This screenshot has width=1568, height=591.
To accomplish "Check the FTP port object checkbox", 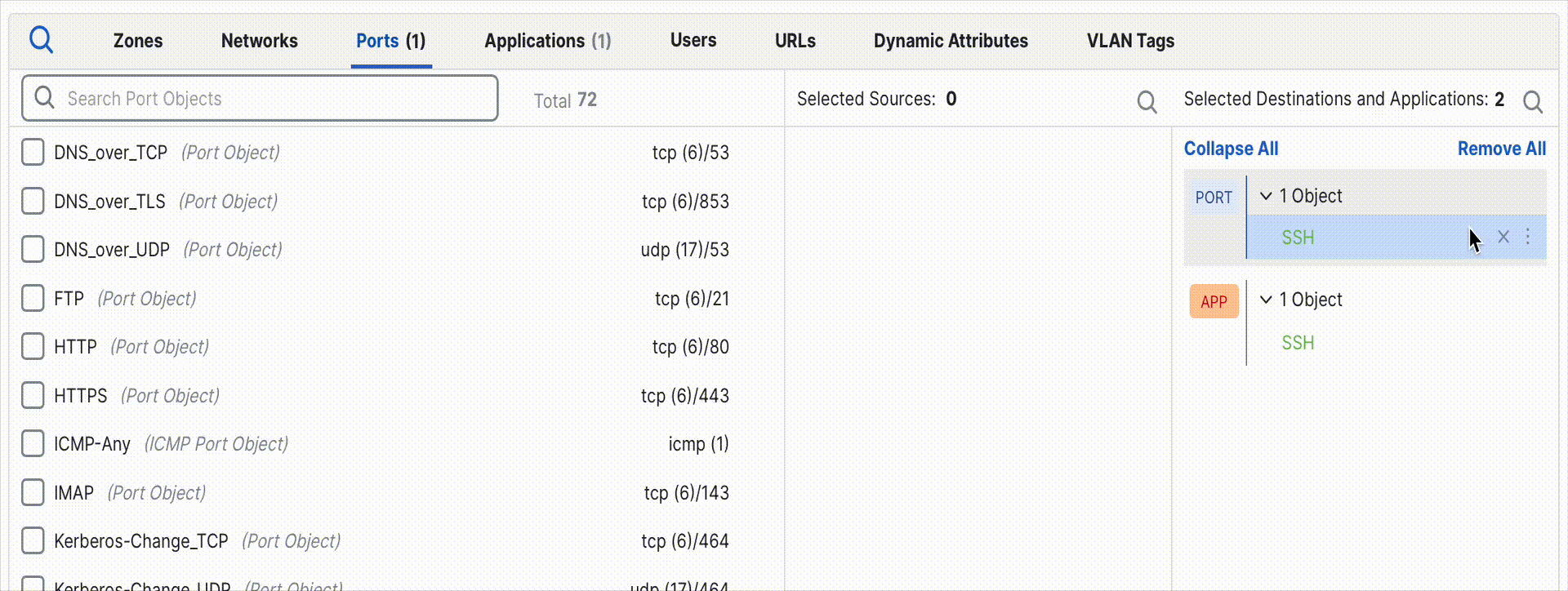I will 33,298.
